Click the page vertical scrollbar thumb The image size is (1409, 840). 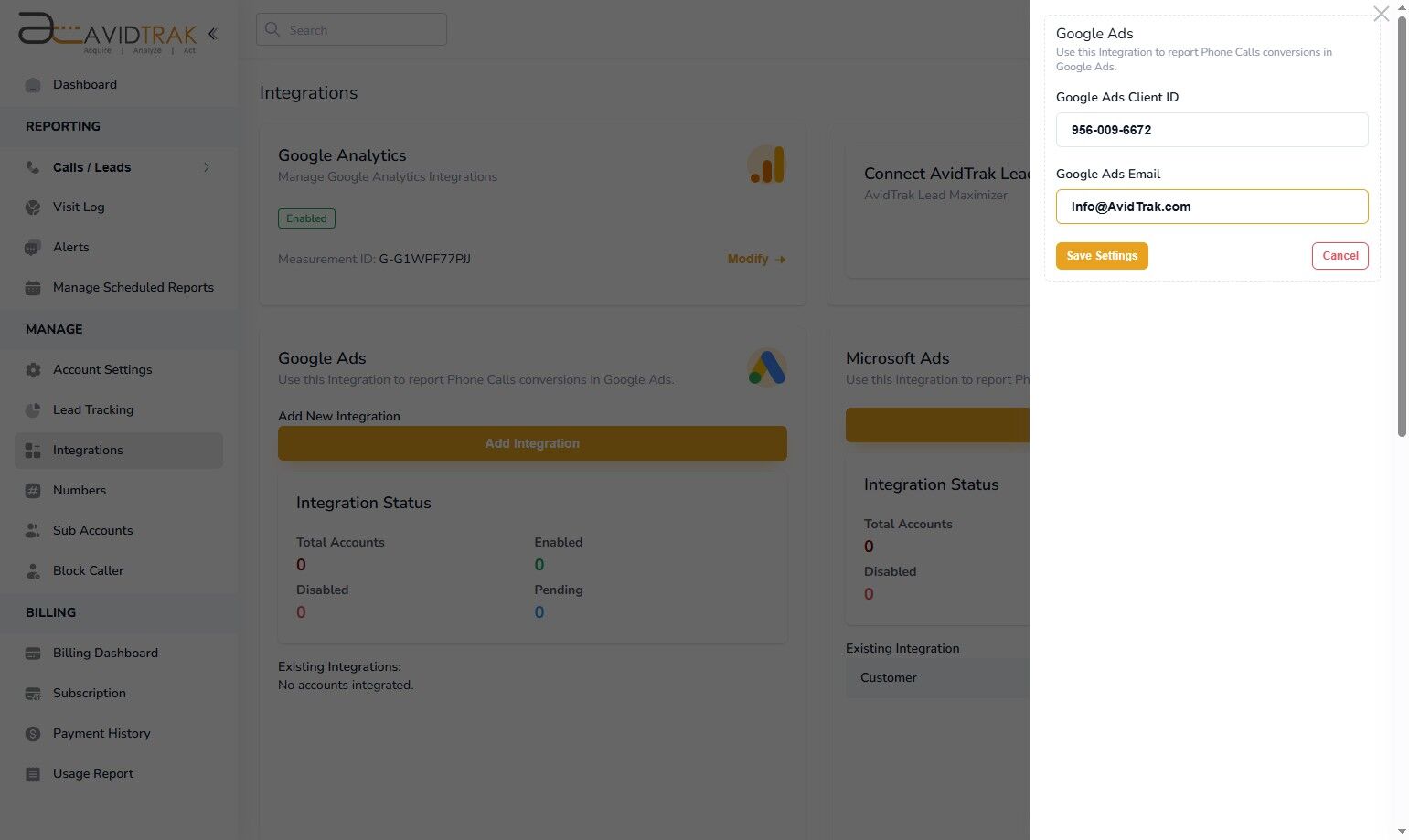pos(1402,227)
